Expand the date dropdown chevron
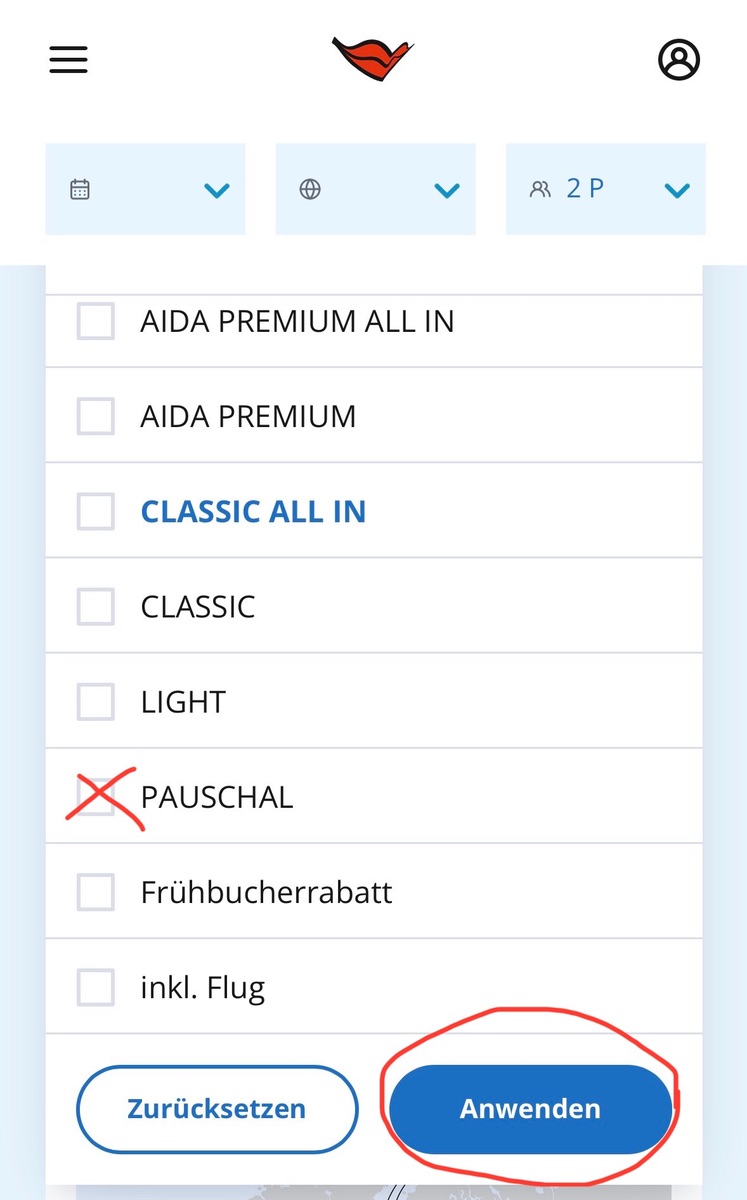Viewport: 747px width, 1200px height. pos(217,190)
